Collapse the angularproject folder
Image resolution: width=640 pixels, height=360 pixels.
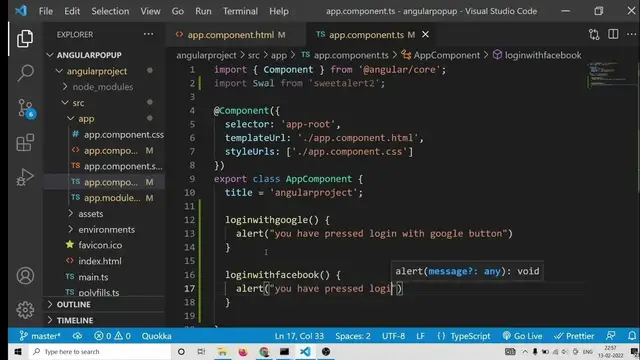click(97, 71)
